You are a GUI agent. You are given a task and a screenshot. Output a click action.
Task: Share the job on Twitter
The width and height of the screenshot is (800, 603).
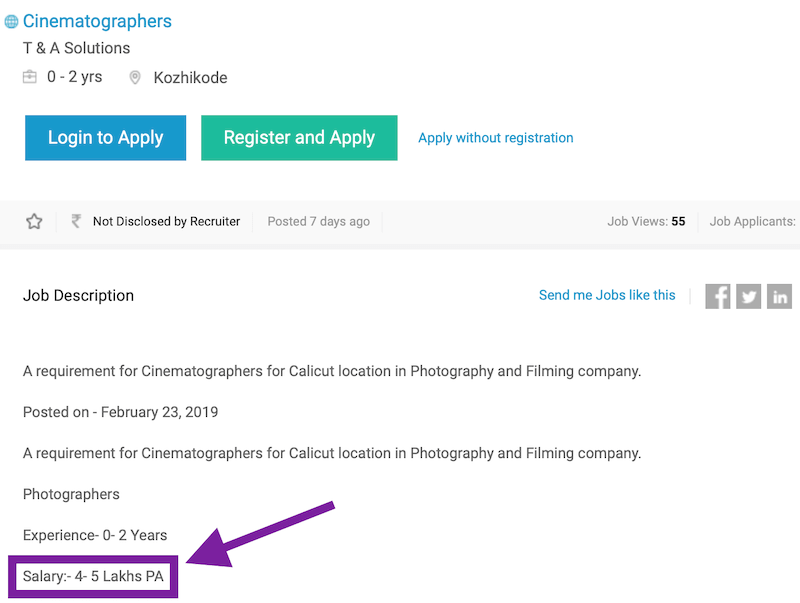coord(749,296)
